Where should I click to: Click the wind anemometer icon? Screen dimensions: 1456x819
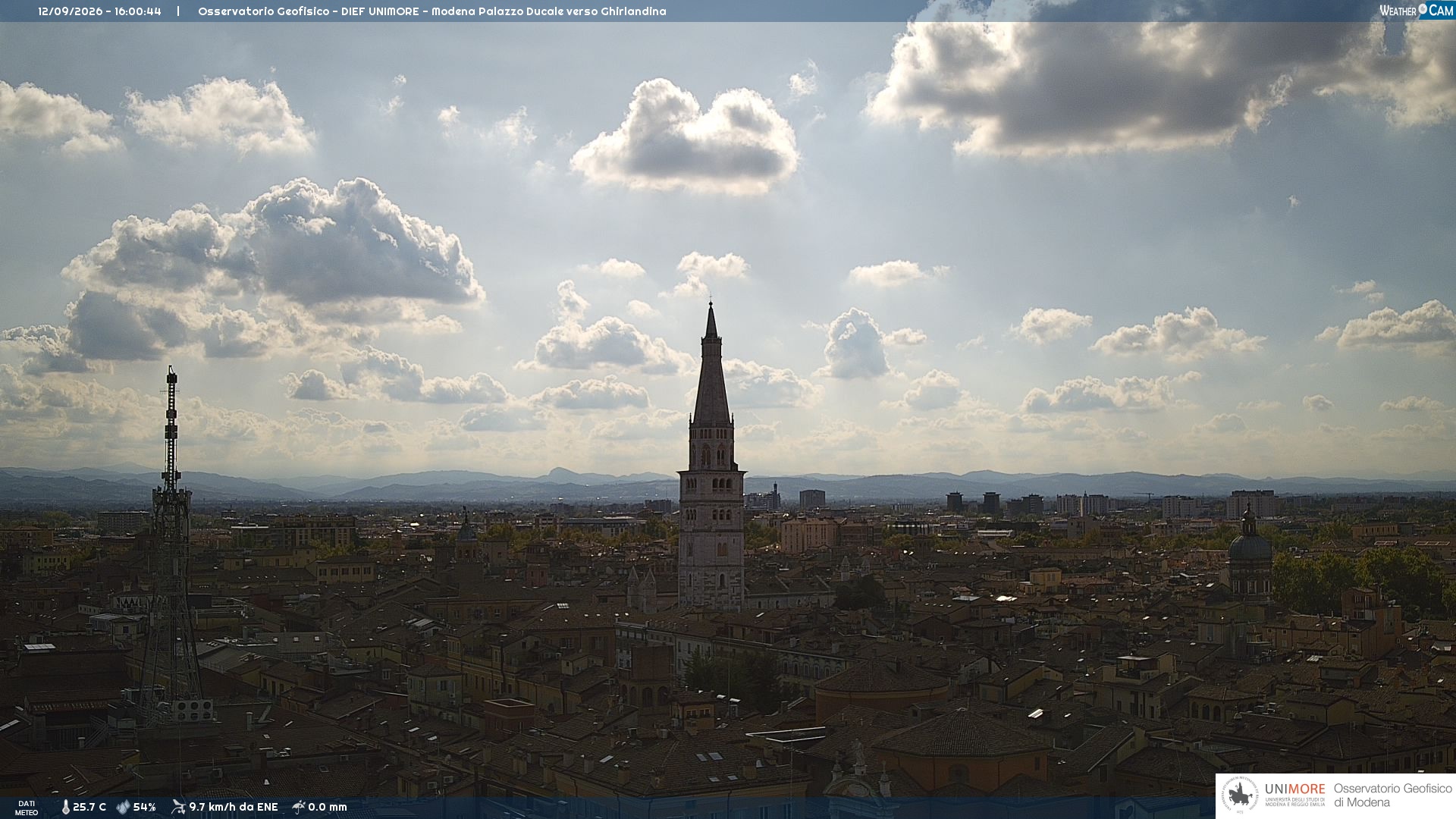(x=178, y=807)
